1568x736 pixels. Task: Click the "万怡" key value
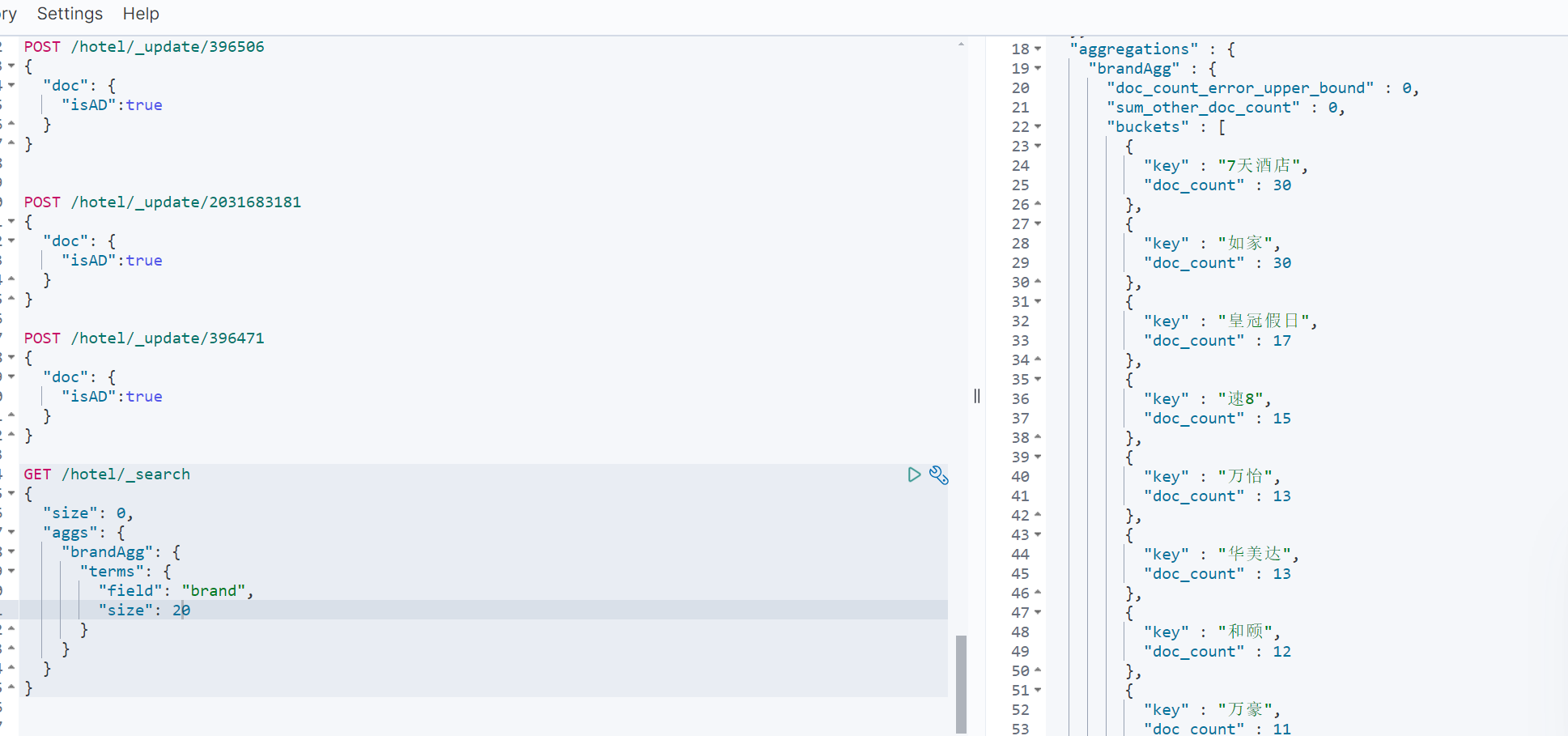tap(1245, 477)
